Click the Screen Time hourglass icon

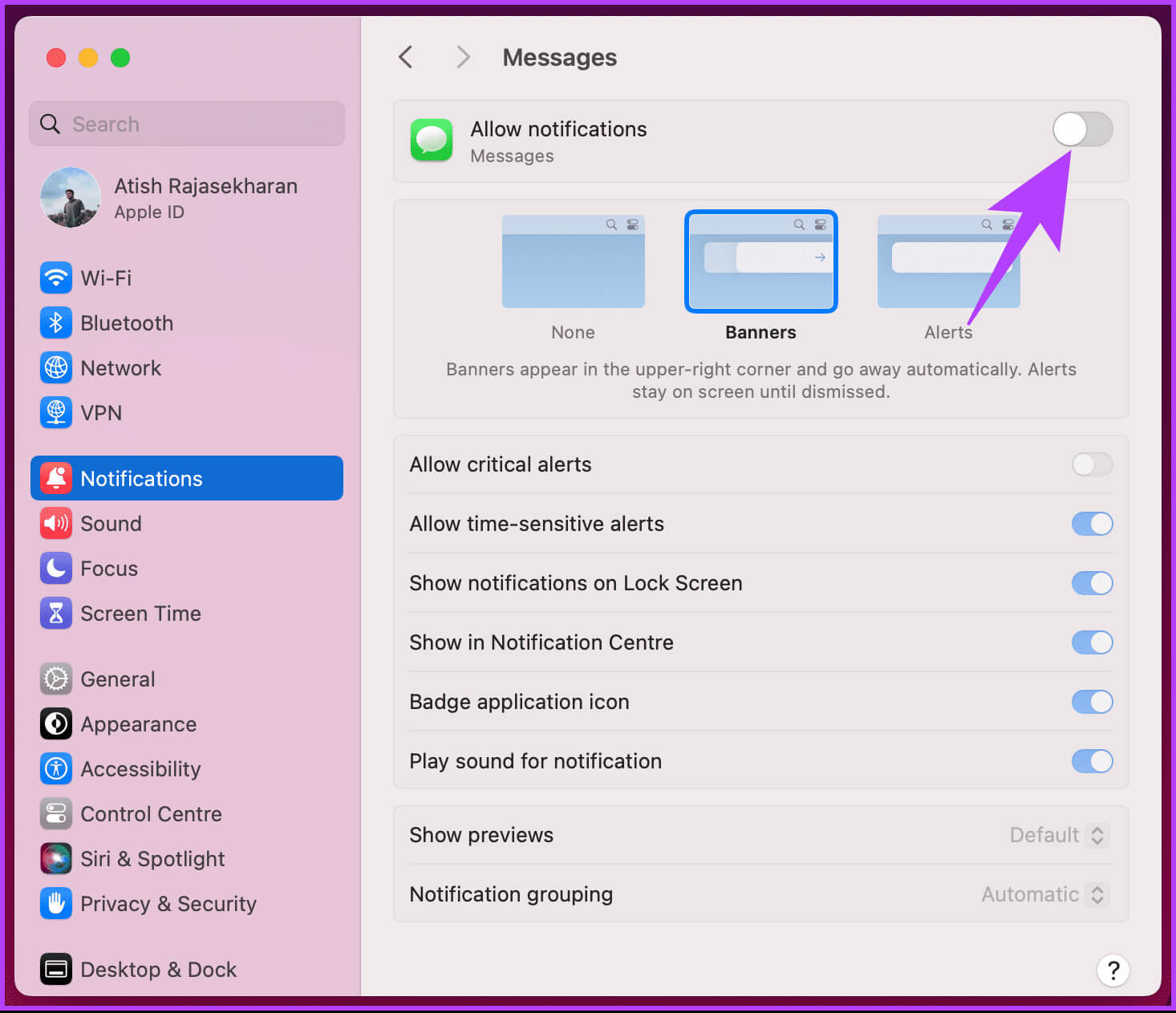tap(56, 614)
